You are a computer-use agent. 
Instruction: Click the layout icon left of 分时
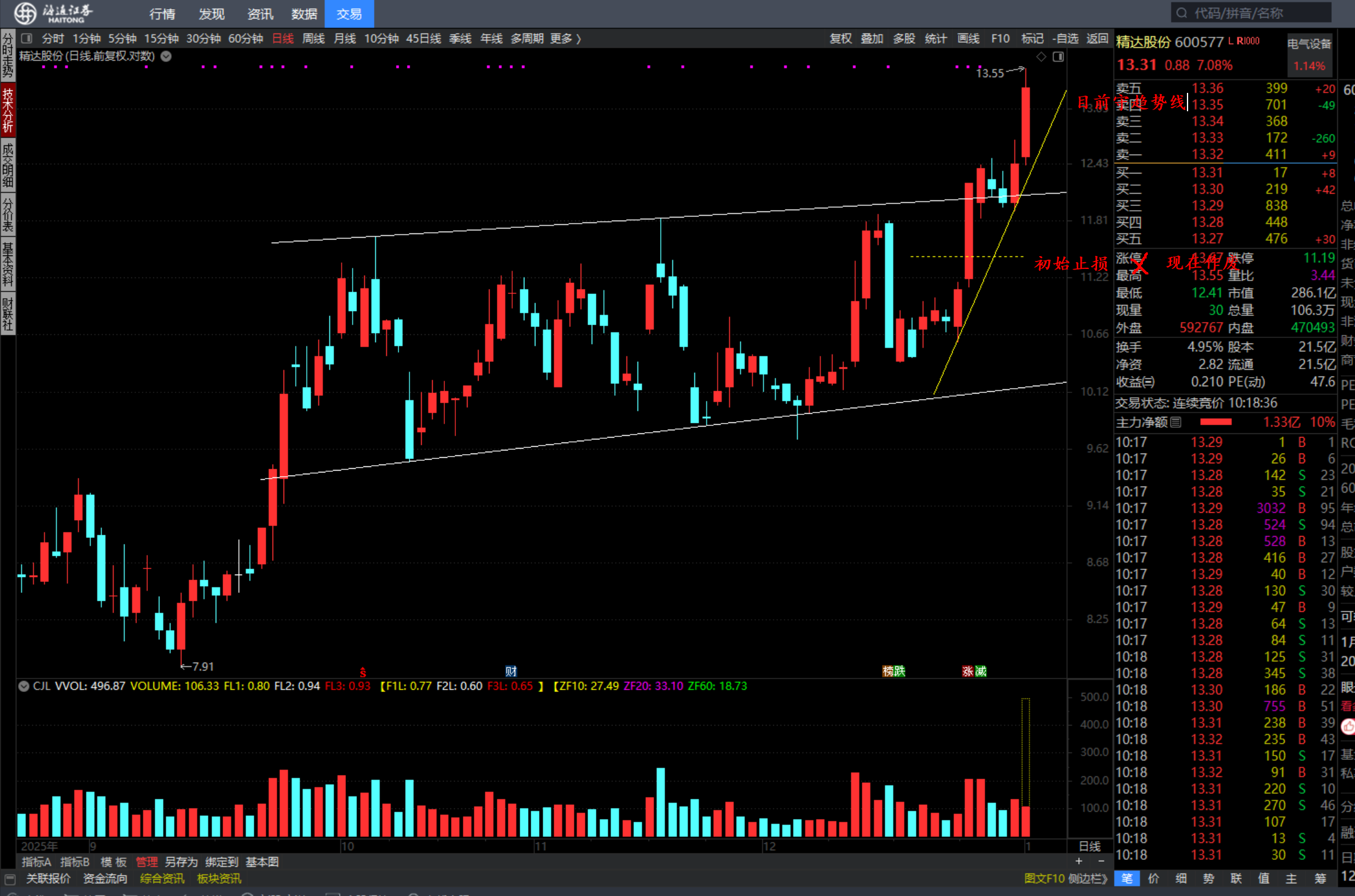26,39
